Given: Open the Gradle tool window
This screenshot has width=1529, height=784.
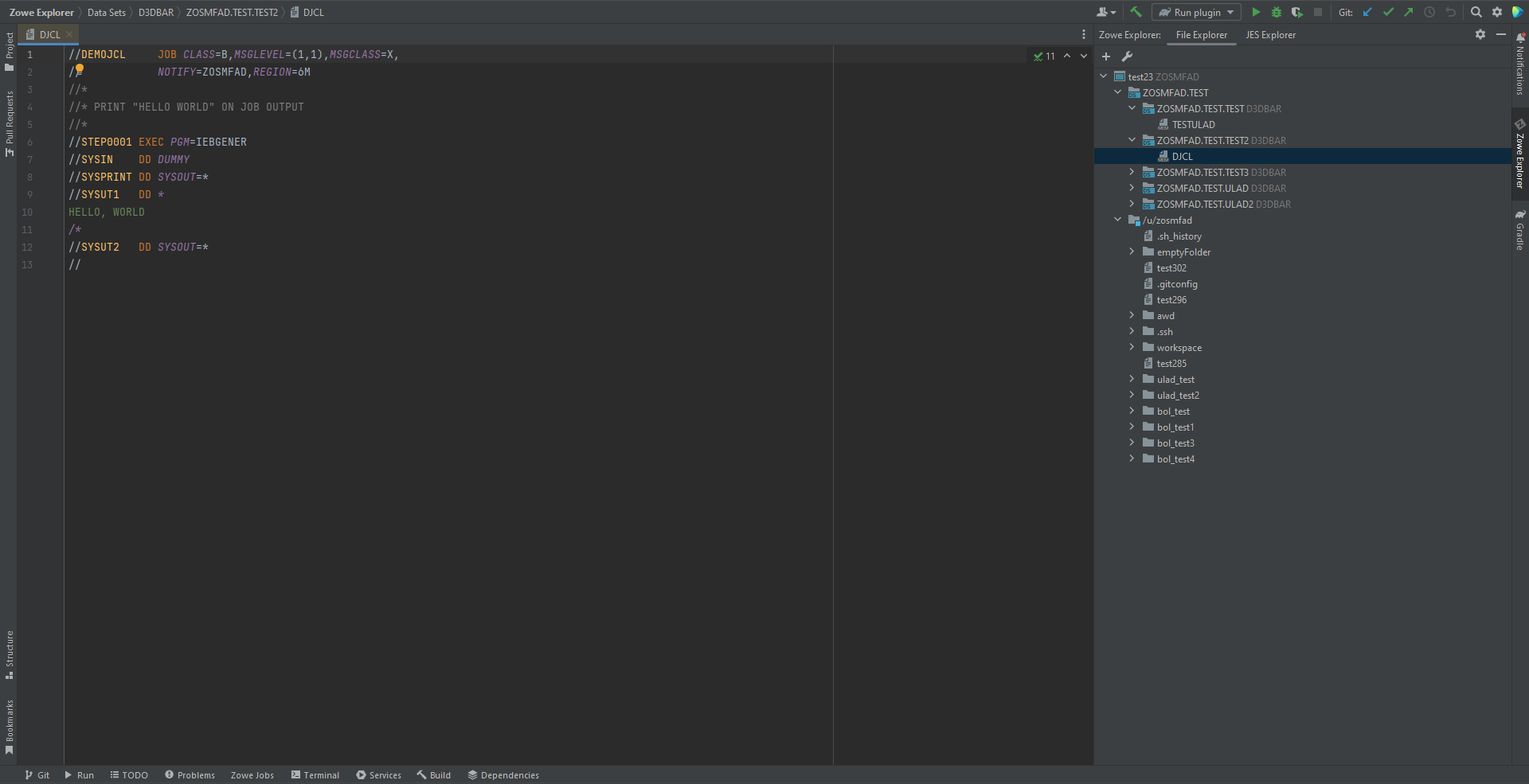Looking at the screenshot, I should coord(1520,230).
